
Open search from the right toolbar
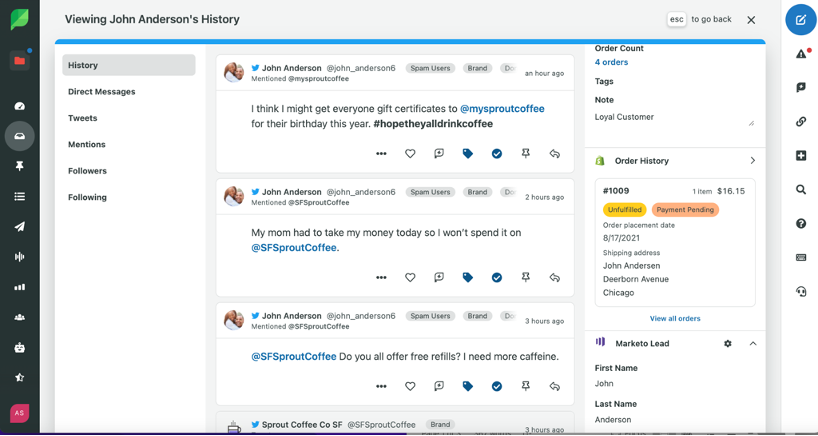pos(801,189)
